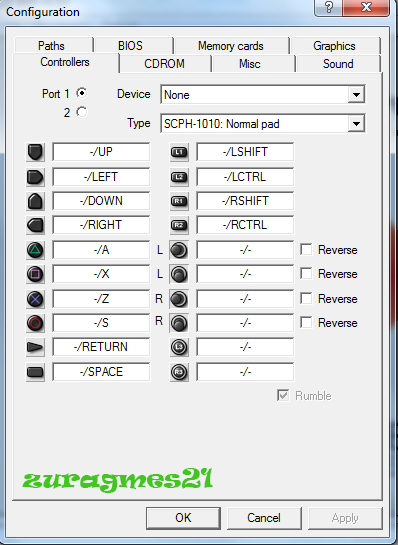Click the -/DOWN mapping field
This screenshot has width=398, height=545.
(x=101, y=201)
